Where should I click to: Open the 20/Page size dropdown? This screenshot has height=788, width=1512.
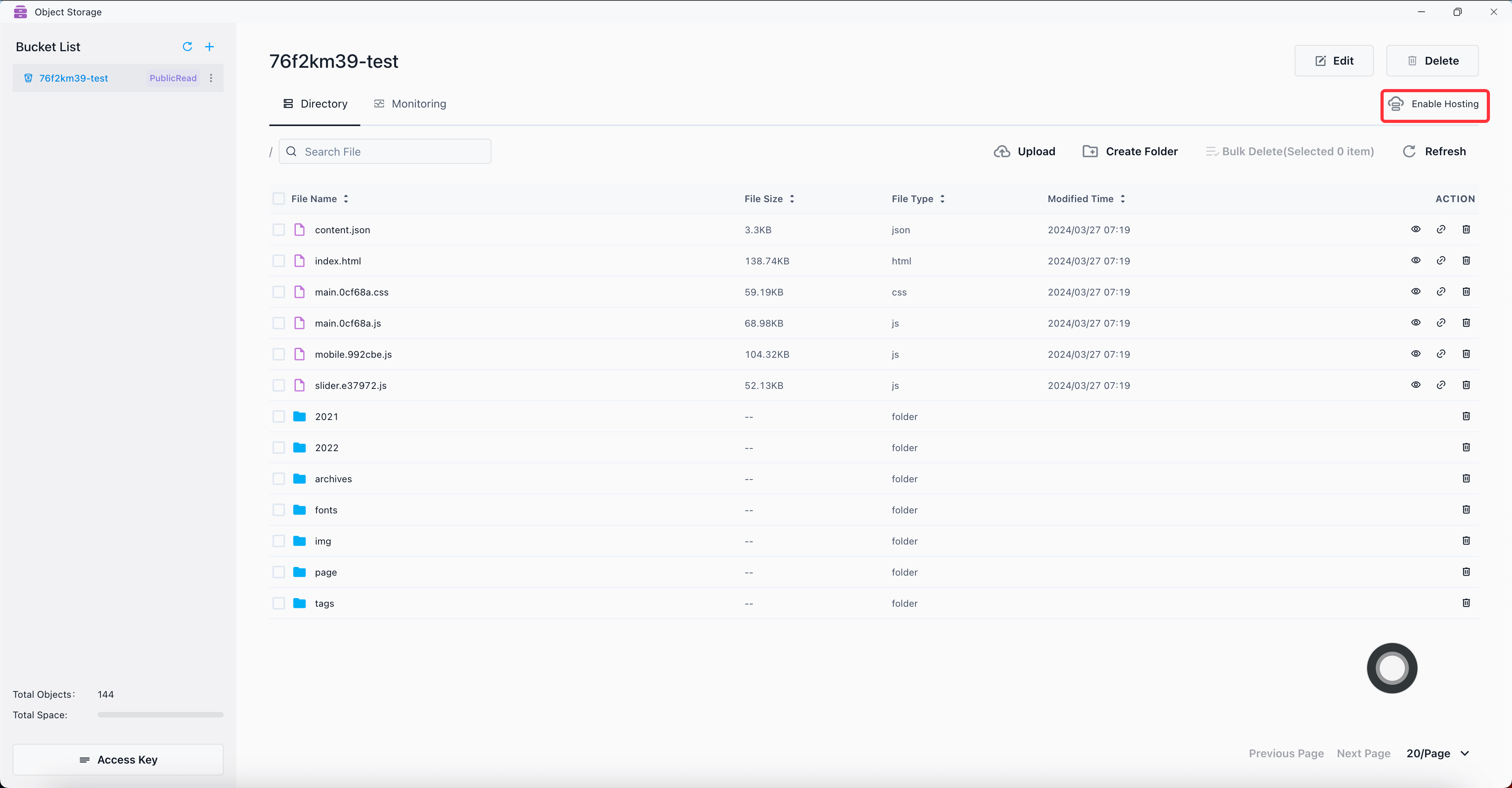[x=1438, y=753]
